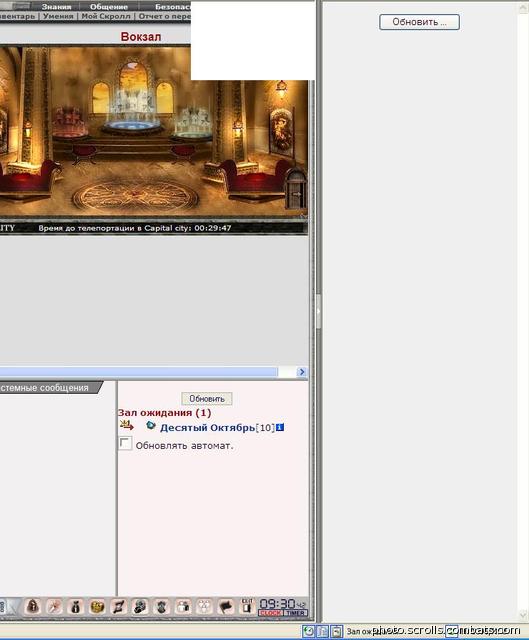This screenshot has height=640, width=529.
Task: Click the group of people icon in toolbar
Action: [x=204, y=607]
